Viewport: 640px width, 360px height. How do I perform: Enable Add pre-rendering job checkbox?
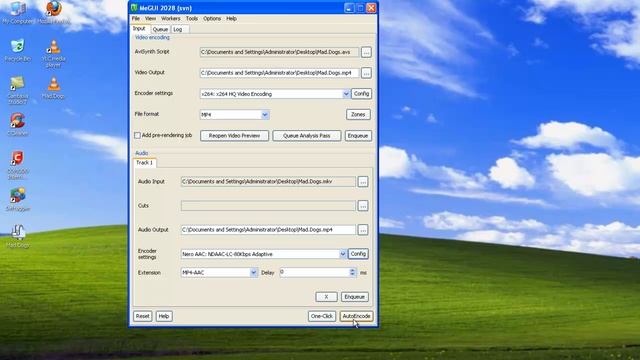click(138, 136)
